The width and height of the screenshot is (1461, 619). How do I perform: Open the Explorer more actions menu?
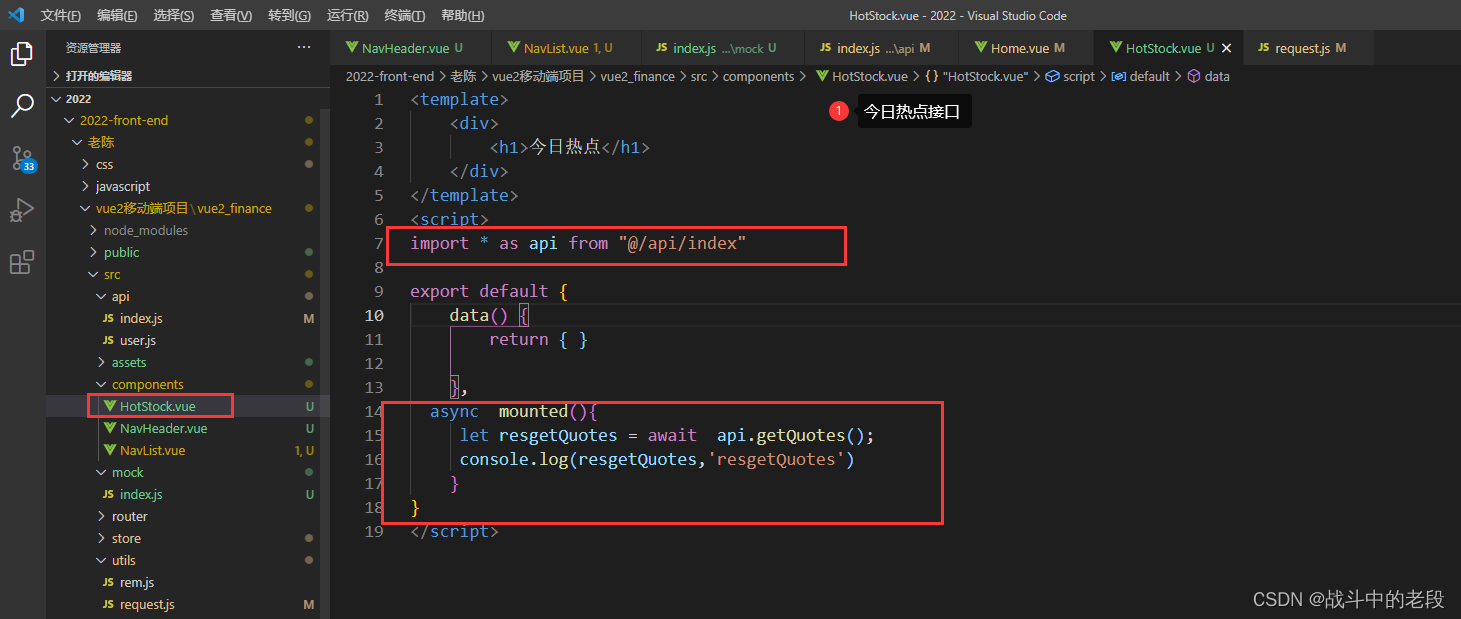[304, 46]
